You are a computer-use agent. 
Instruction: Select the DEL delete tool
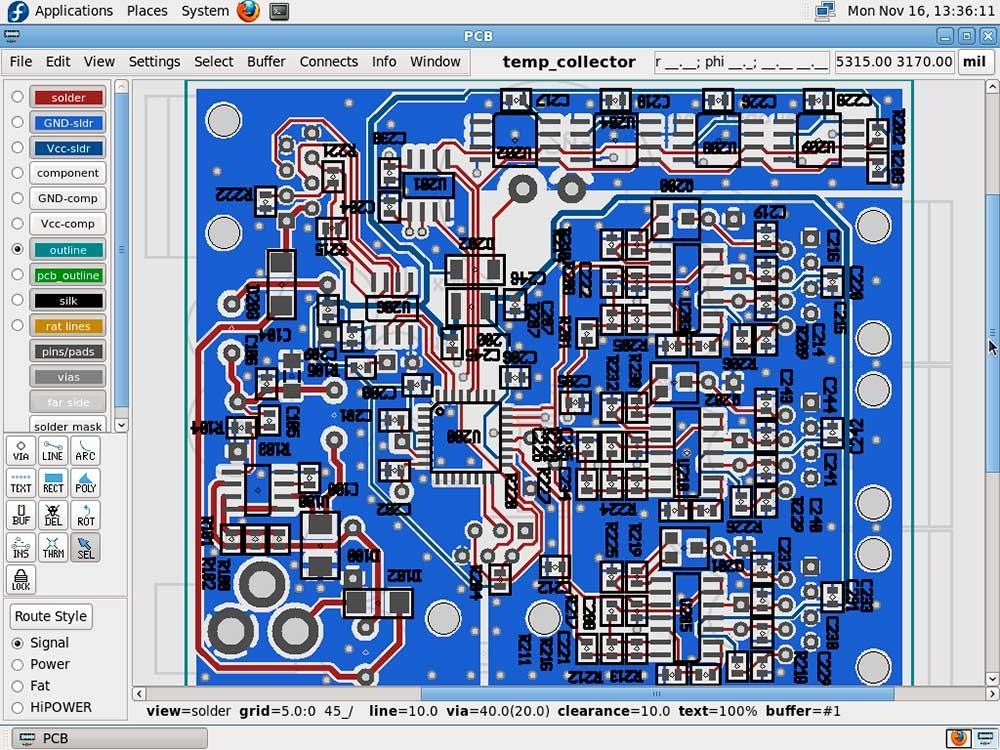53,515
